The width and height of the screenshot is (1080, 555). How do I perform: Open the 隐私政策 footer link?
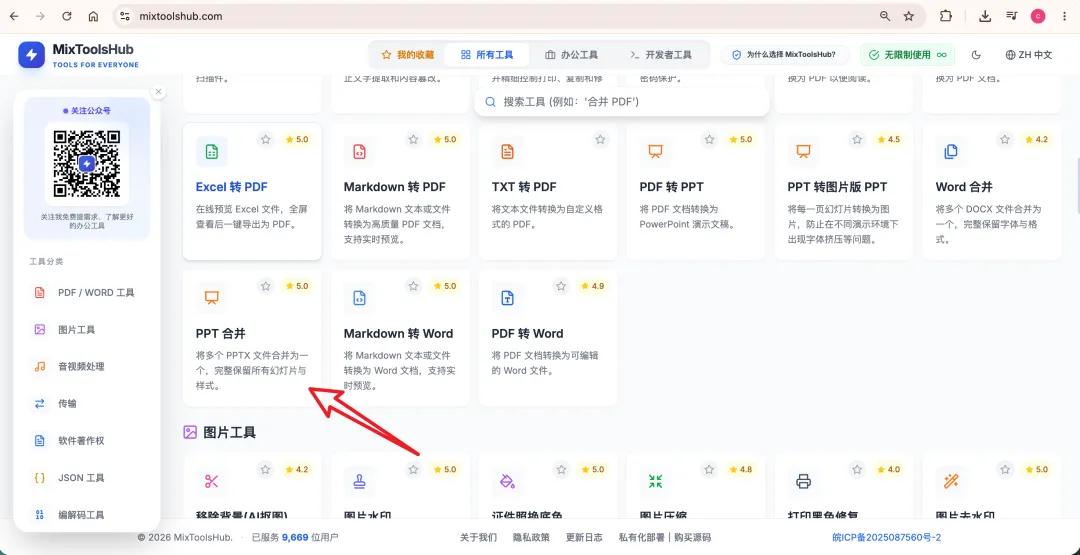[531, 537]
